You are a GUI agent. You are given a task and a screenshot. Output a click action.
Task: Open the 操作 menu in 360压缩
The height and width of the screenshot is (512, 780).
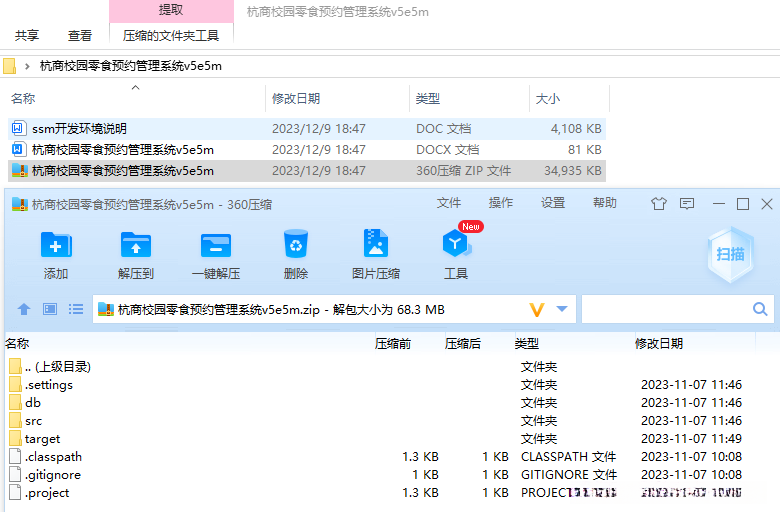pos(500,203)
